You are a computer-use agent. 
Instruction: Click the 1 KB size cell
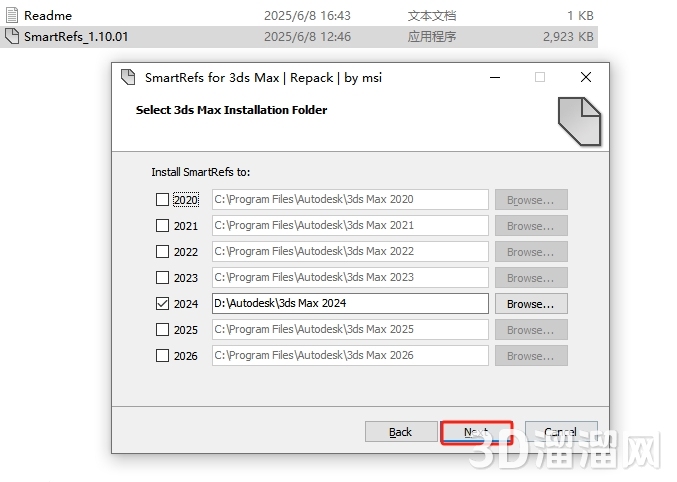pos(580,16)
